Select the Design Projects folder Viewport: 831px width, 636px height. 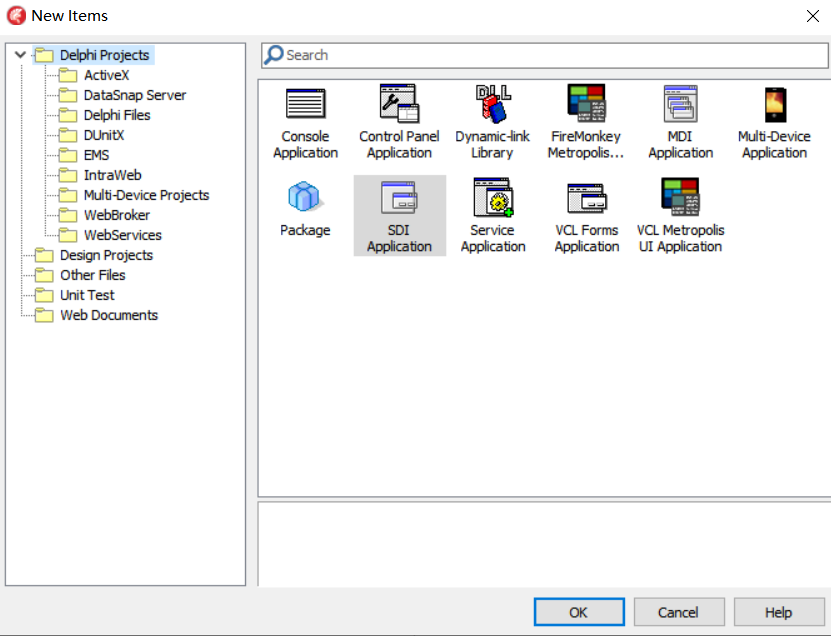point(94,255)
